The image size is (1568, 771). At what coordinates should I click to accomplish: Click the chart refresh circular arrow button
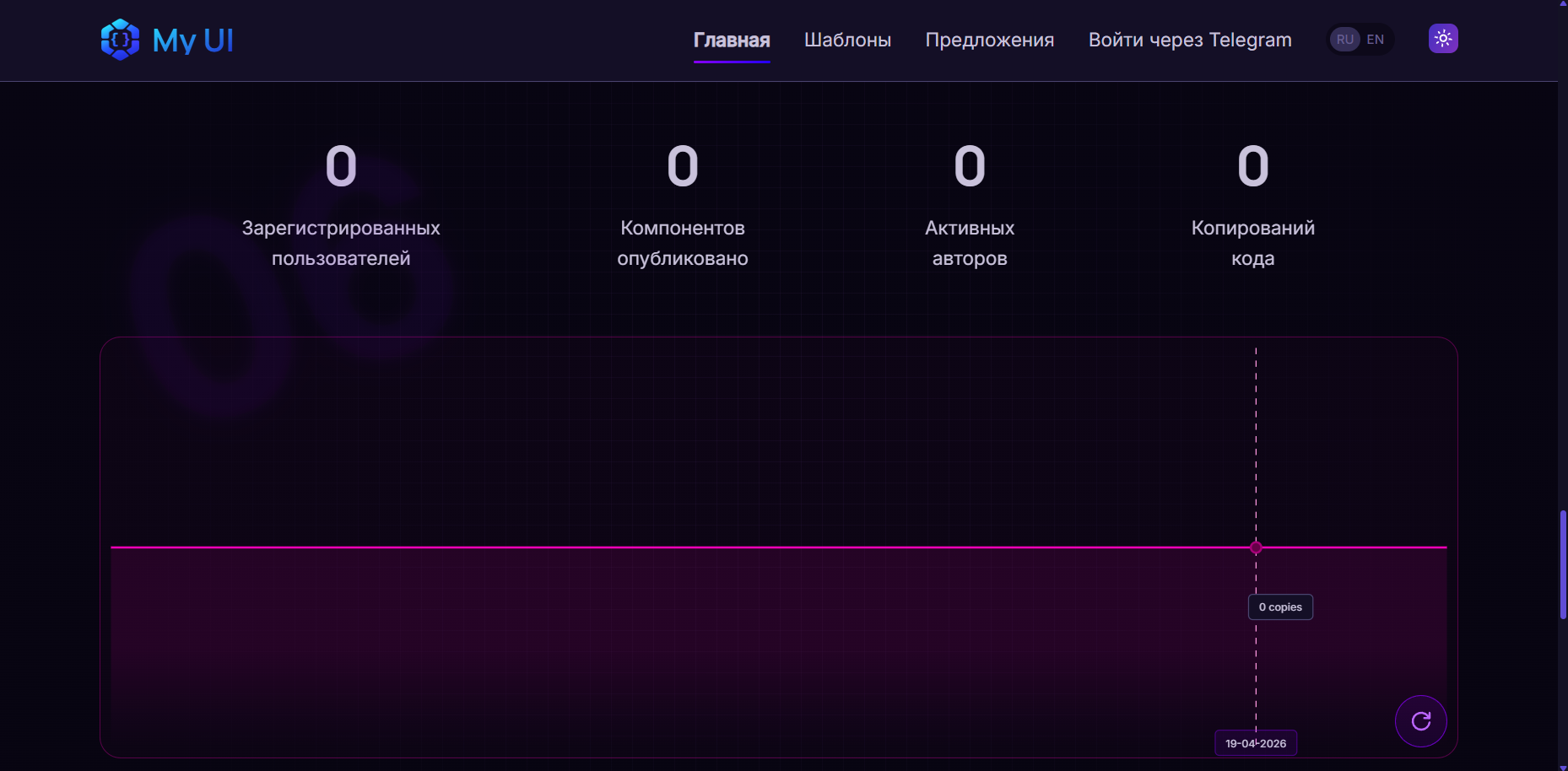click(x=1421, y=721)
